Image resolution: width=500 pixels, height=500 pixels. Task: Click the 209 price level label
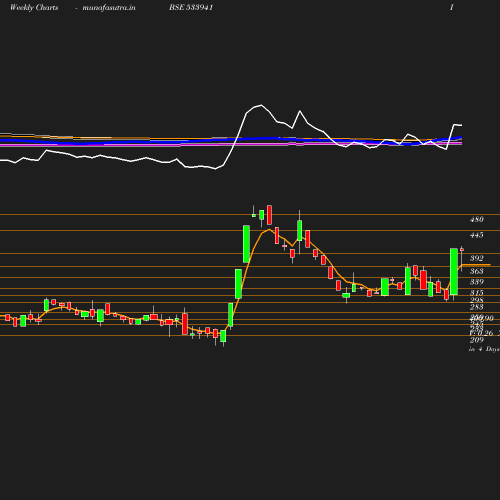click(477, 340)
